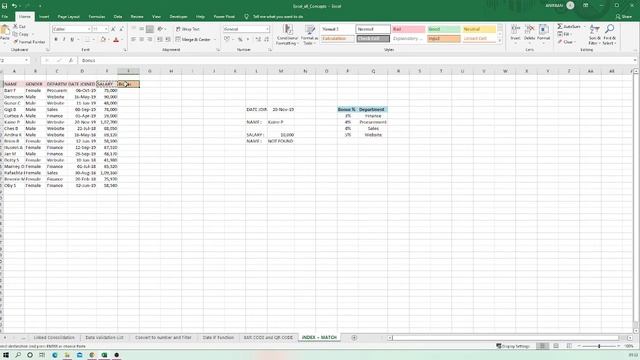Image resolution: width=640 pixels, height=360 pixels.
Task: Open the Insert Function dialog
Action: click(x=71, y=60)
